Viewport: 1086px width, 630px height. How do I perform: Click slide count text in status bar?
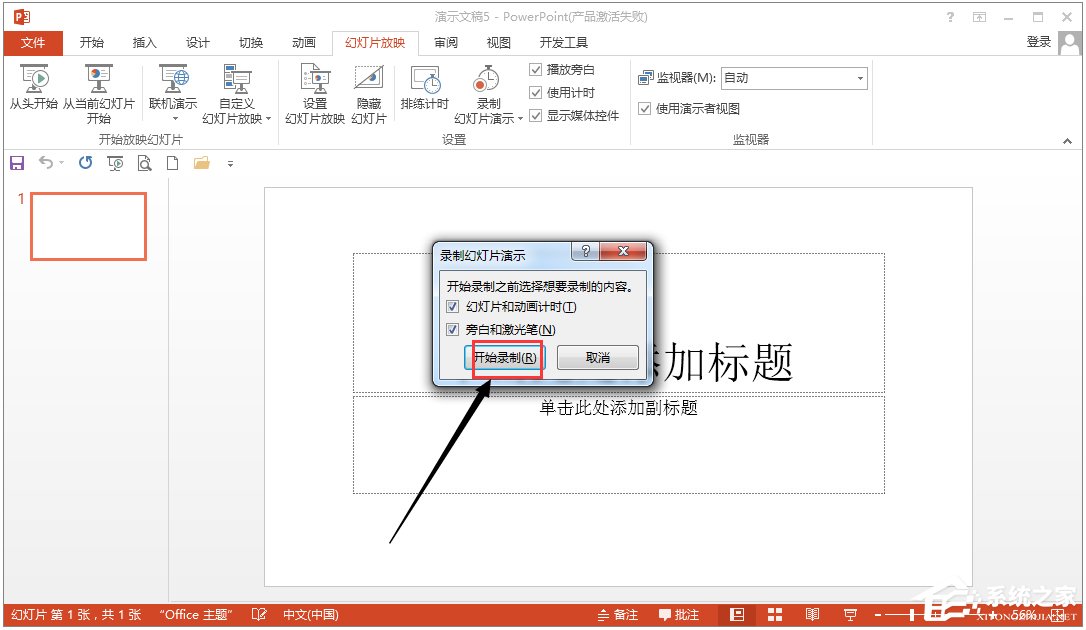[76, 615]
